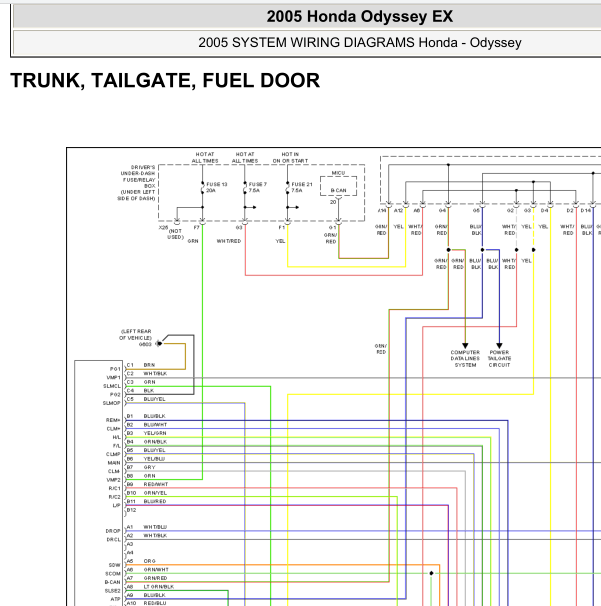Image resolution: width=601 pixels, height=606 pixels.
Task: Click the "COMPUTER DATA LINES SYSTEM" reference
Action: pyautogui.click(x=465, y=359)
